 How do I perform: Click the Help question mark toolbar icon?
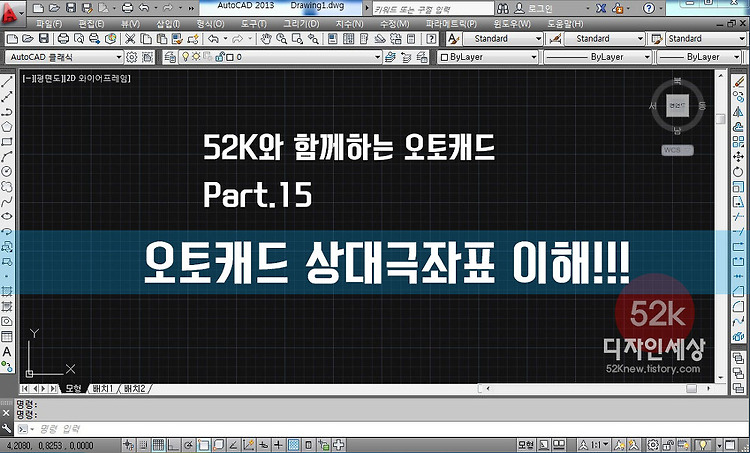432,39
